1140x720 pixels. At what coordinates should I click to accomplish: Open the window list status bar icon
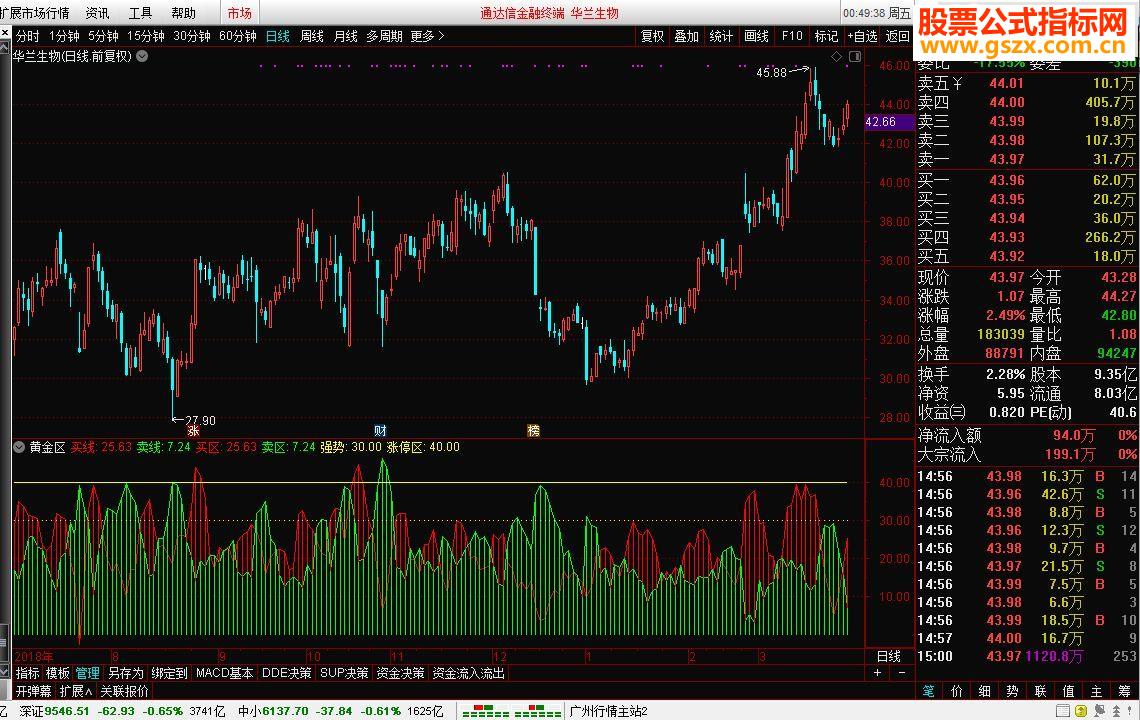pos(1062,711)
